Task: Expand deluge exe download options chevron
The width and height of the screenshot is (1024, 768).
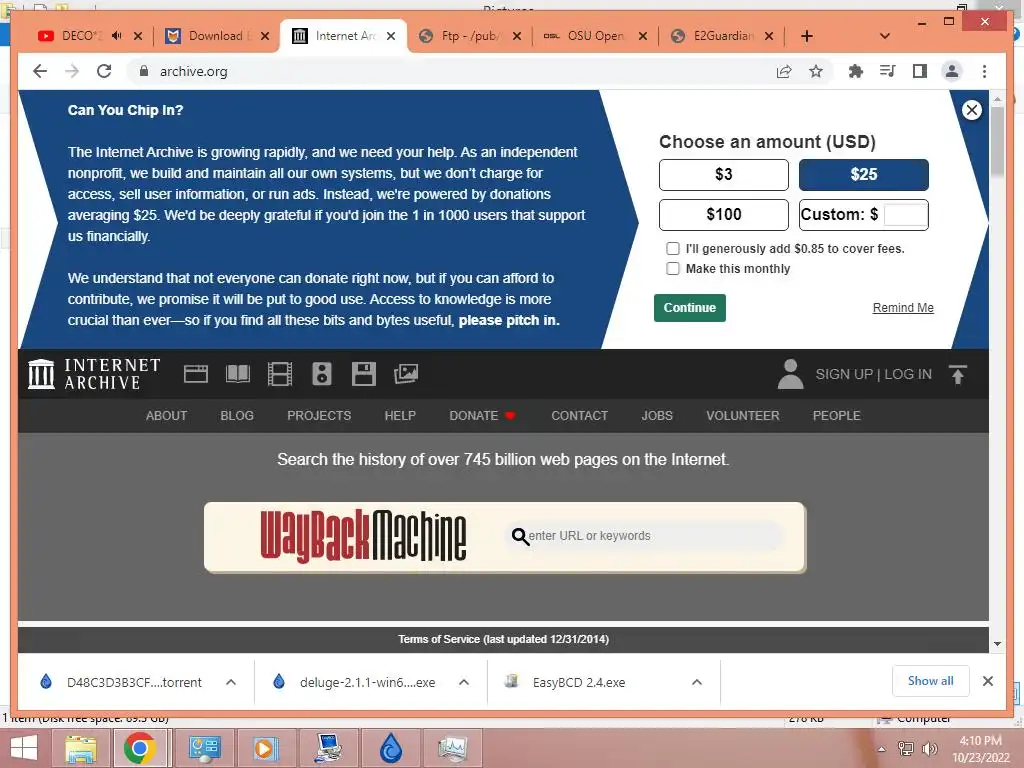Action: (x=464, y=682)
